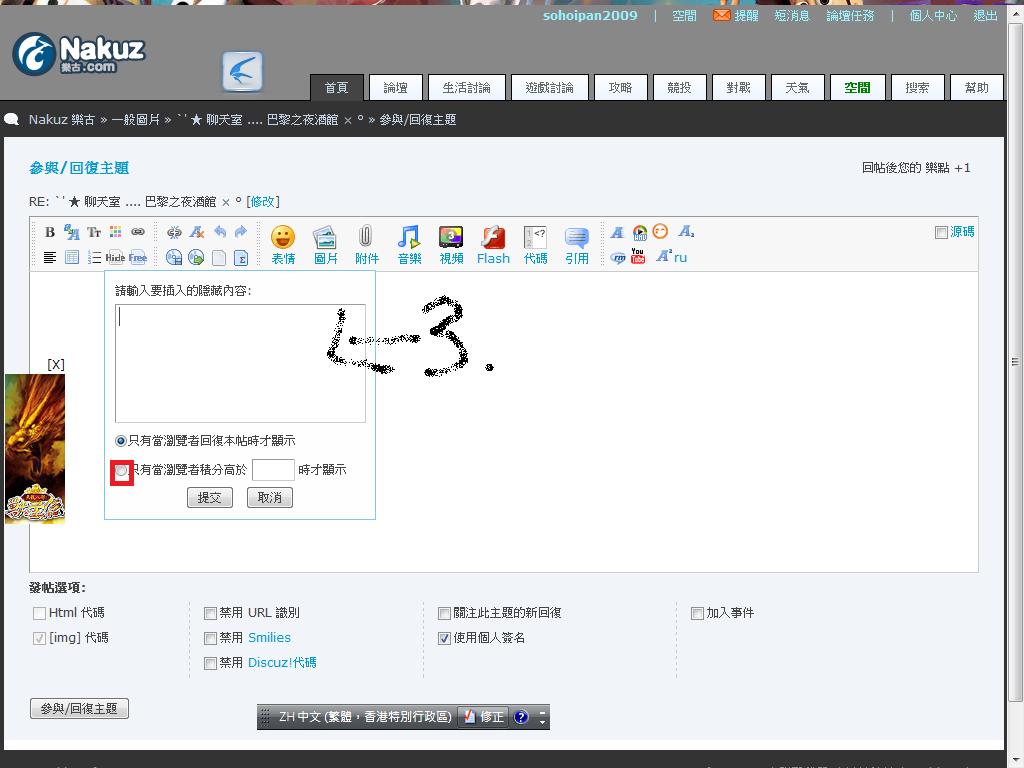Click the sigma formula icon
Screen dimensions: 1024x768
[241, 258]
